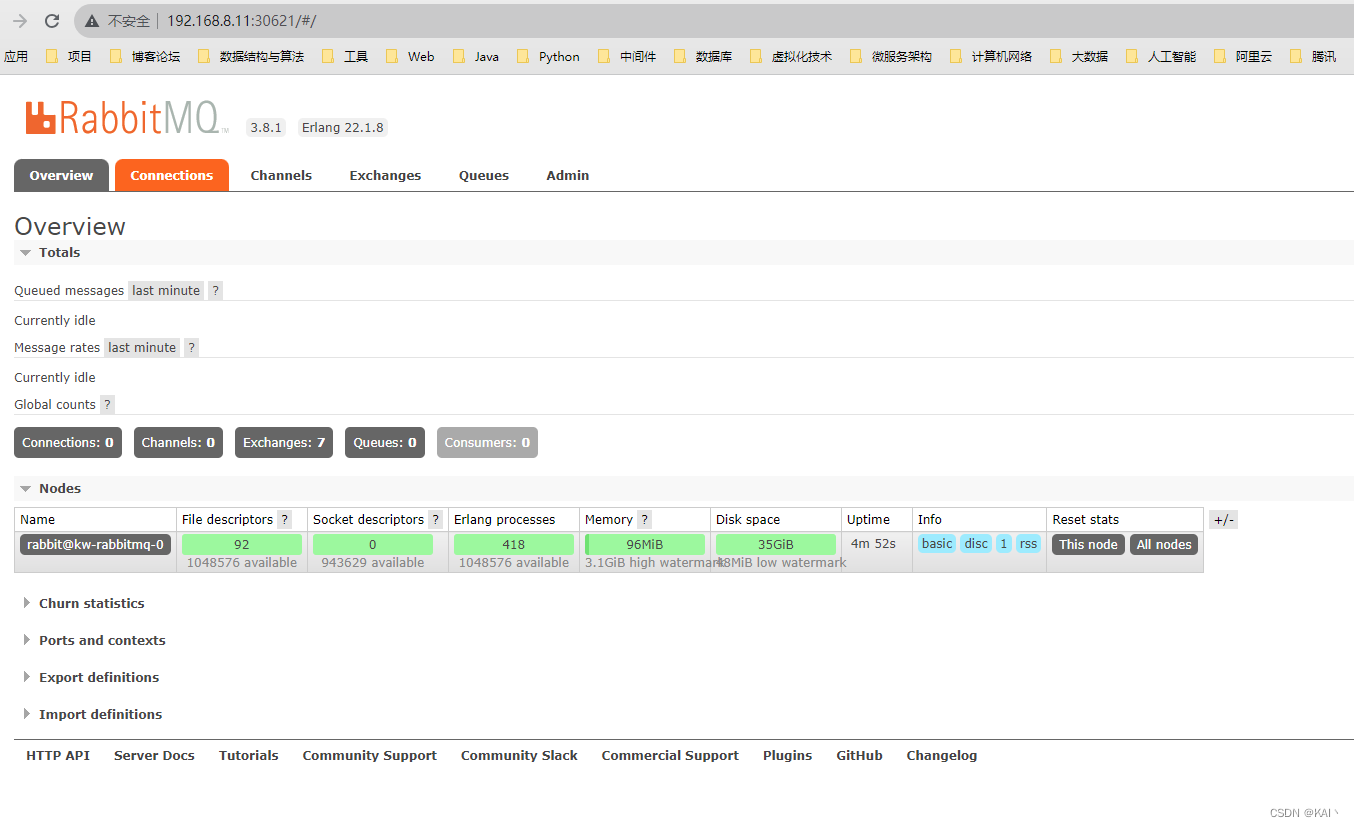Open the 大数据 bookmark folder
This screenshot has width=1354, height=827.
point(1079,57)
